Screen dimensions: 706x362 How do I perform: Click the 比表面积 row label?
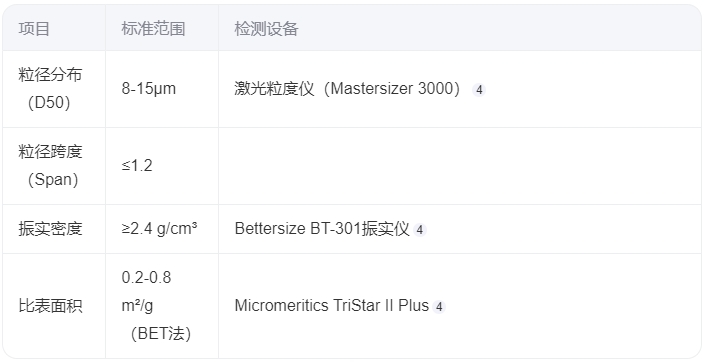(x=50, y=306)
